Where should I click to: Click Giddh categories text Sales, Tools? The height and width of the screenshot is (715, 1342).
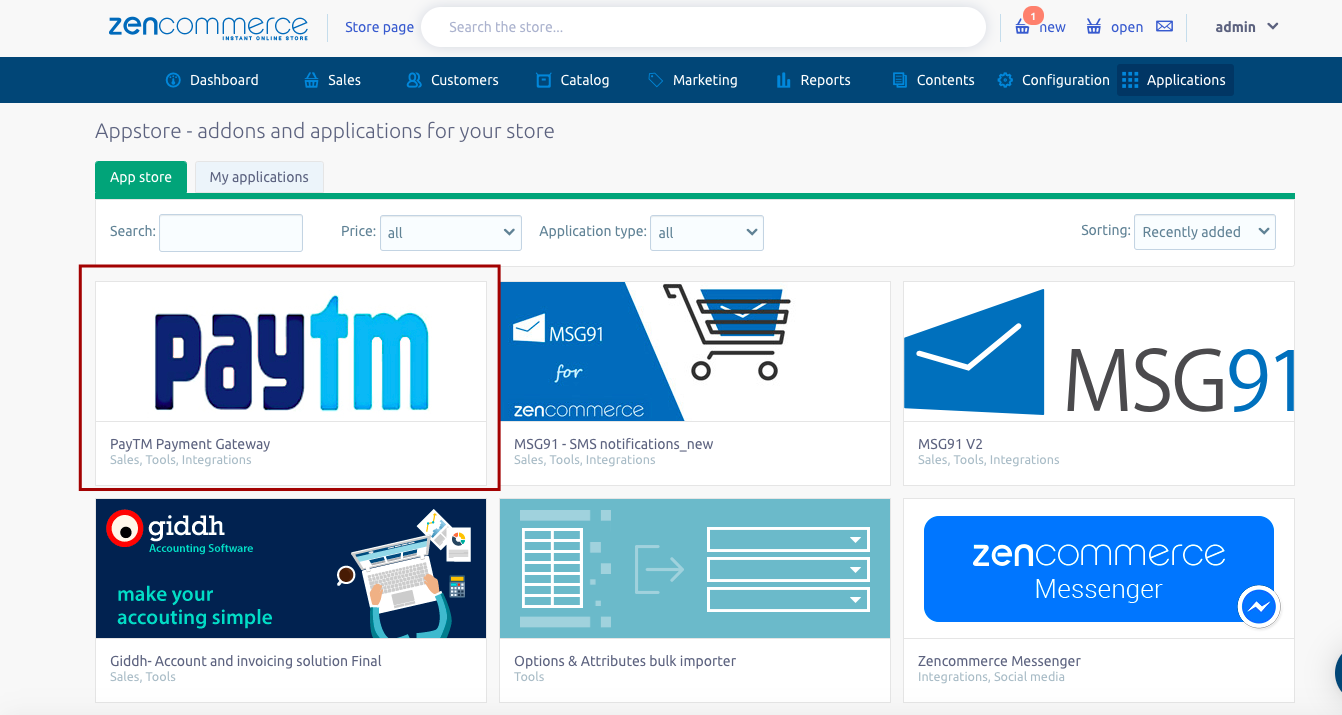pyautogui.click(x=143, y=677)
